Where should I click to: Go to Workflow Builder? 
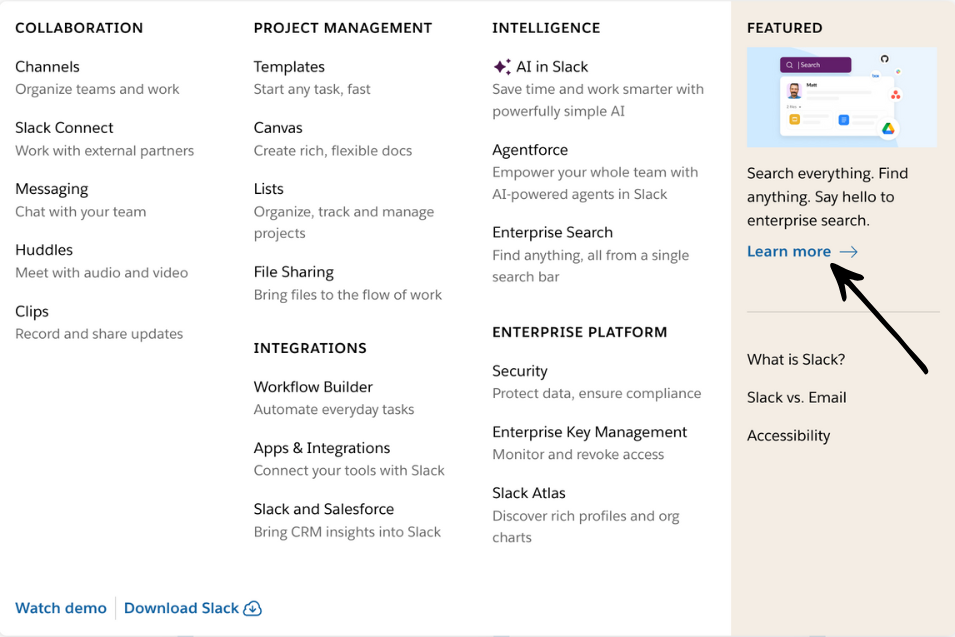[313, 386]
